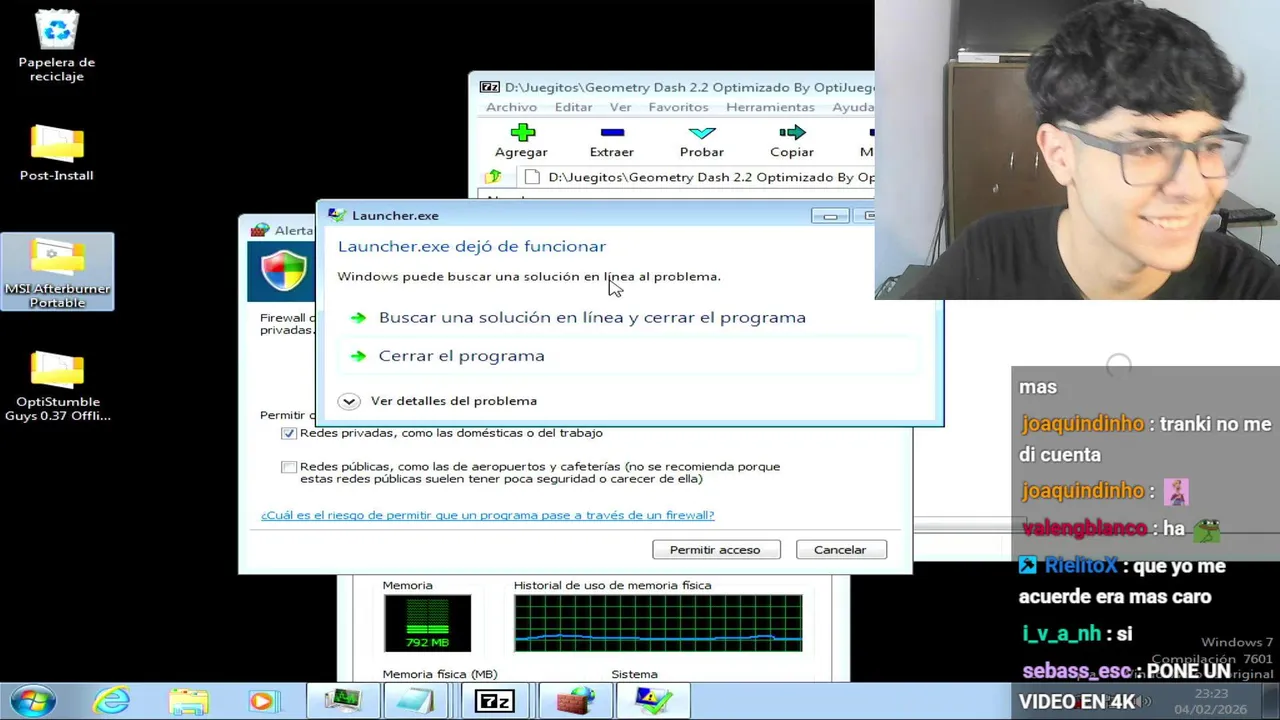The width and height of the screenshot is (1280, 720).
Task: Open the Favoritos menu in 7-Zip
Action: [678, 107]
